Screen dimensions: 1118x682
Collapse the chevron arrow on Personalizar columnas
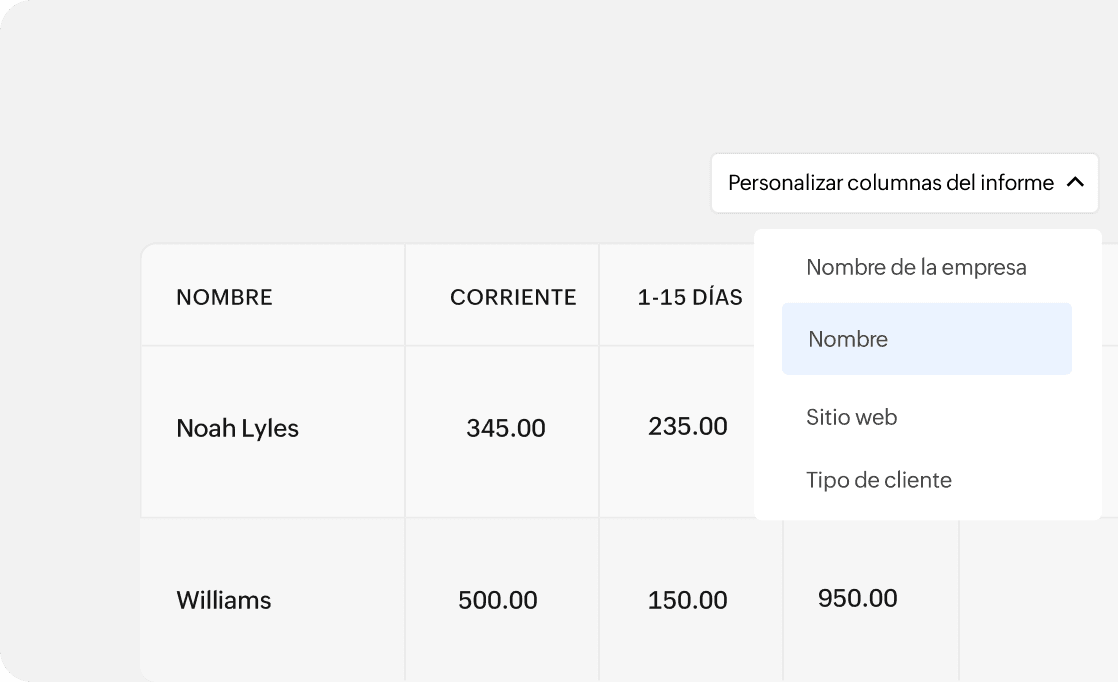[1075, 182]
